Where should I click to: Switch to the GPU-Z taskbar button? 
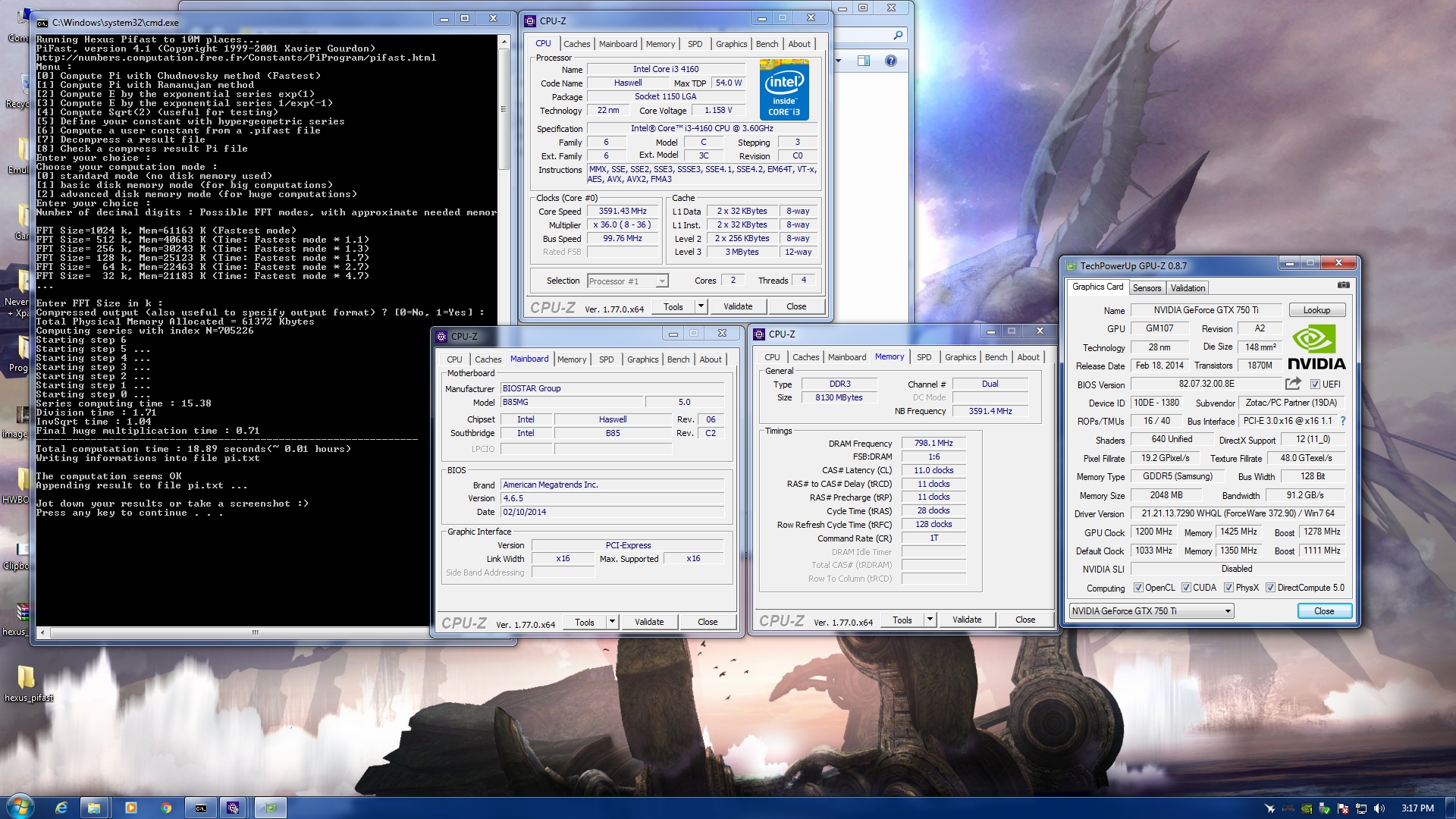pos(271,808)
